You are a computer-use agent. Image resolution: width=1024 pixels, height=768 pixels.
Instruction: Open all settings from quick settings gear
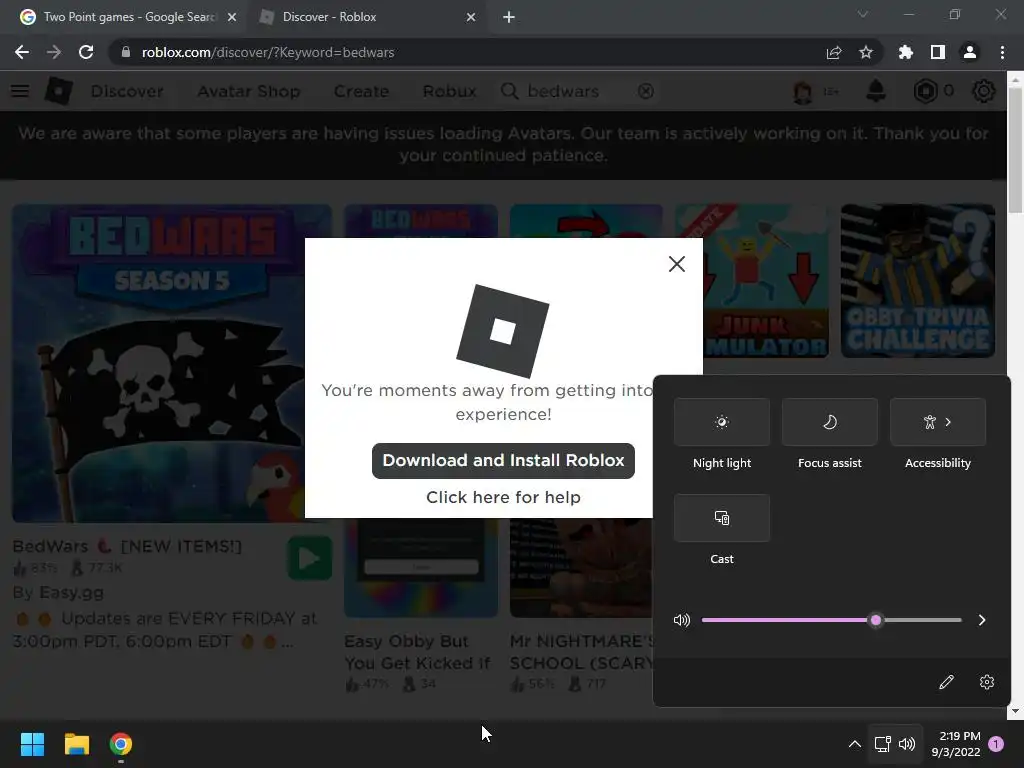pos(987,682)
